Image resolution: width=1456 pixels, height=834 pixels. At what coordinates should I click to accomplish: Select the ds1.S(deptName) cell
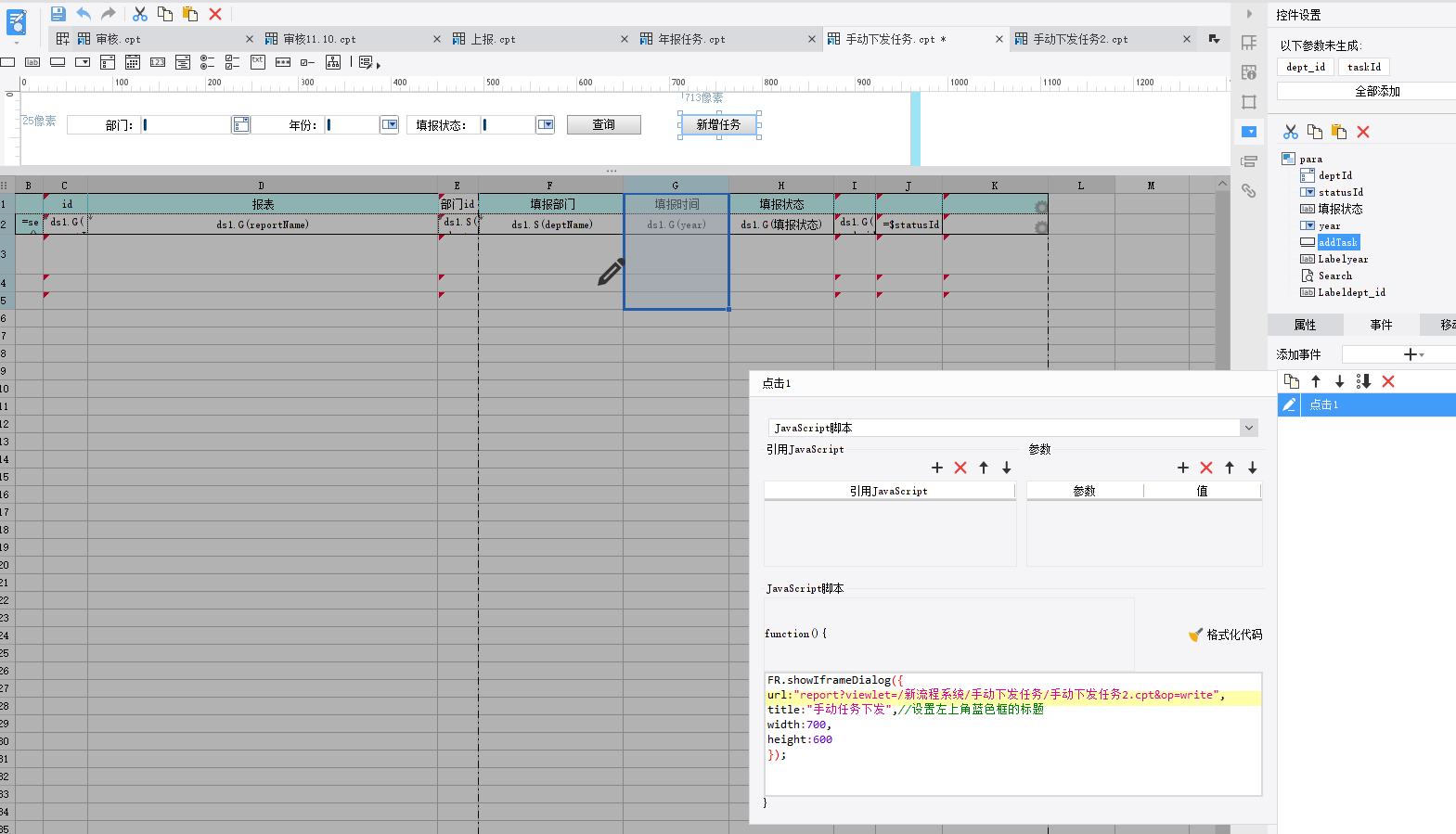(x=551, y=225)
